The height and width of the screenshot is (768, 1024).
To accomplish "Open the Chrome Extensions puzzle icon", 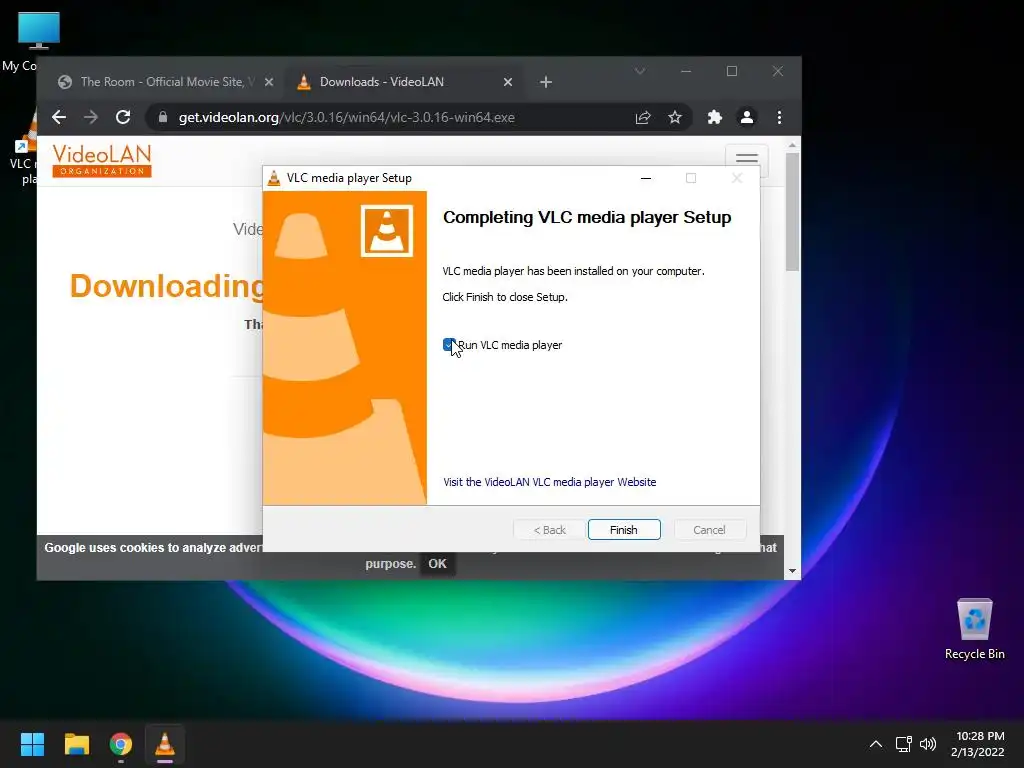I will click(714, 118).
